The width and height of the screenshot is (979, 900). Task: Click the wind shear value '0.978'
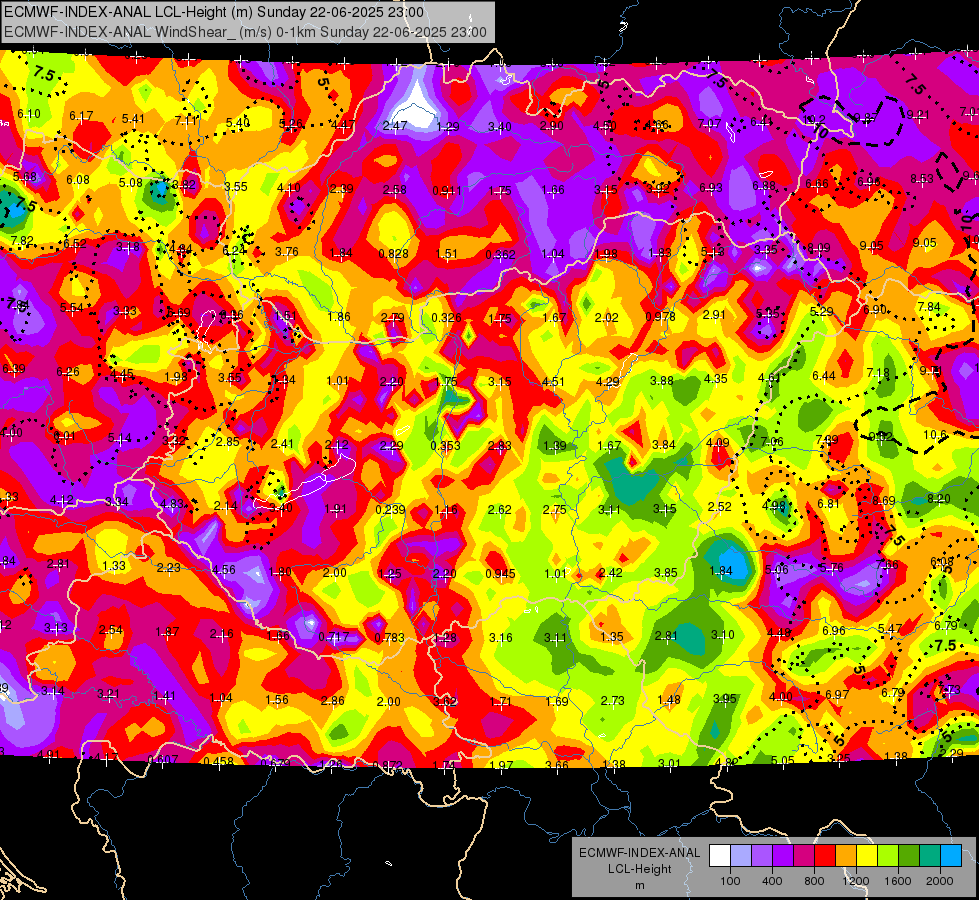[x=661, y=316]
